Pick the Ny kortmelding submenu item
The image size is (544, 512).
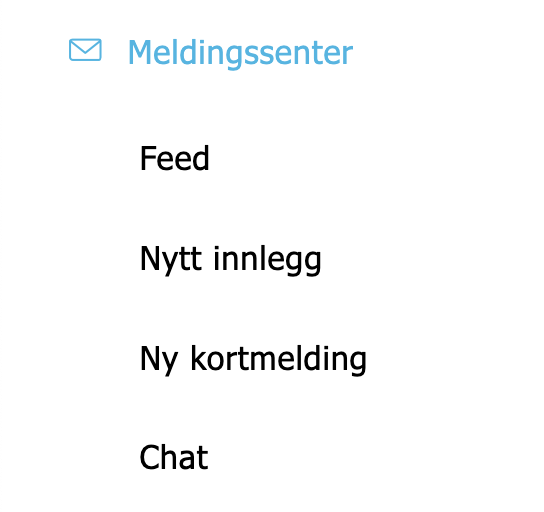(253, 360)
